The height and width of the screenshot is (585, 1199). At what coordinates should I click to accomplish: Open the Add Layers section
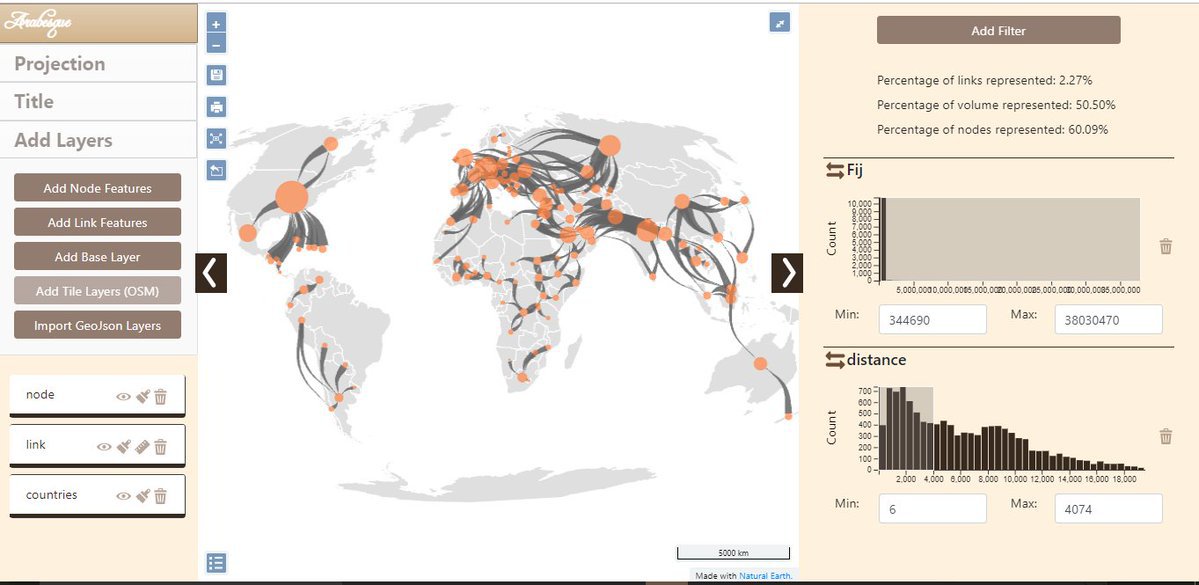point(98,141)
